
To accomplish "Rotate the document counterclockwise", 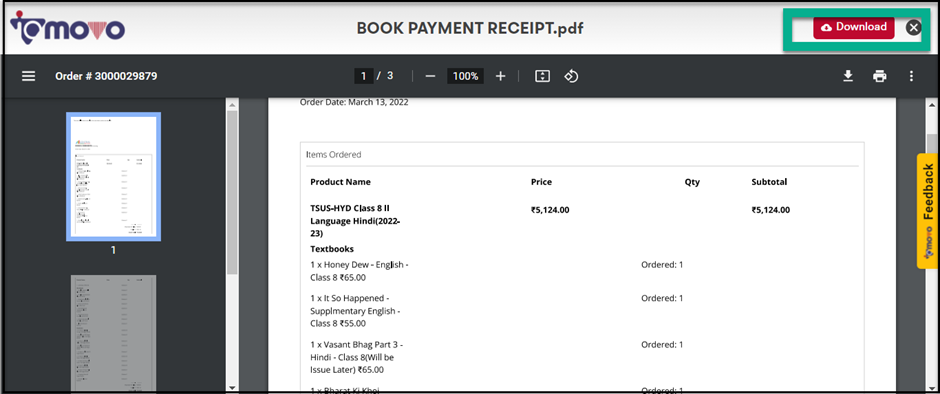I will pyautogui.click(x=571, y=76).
